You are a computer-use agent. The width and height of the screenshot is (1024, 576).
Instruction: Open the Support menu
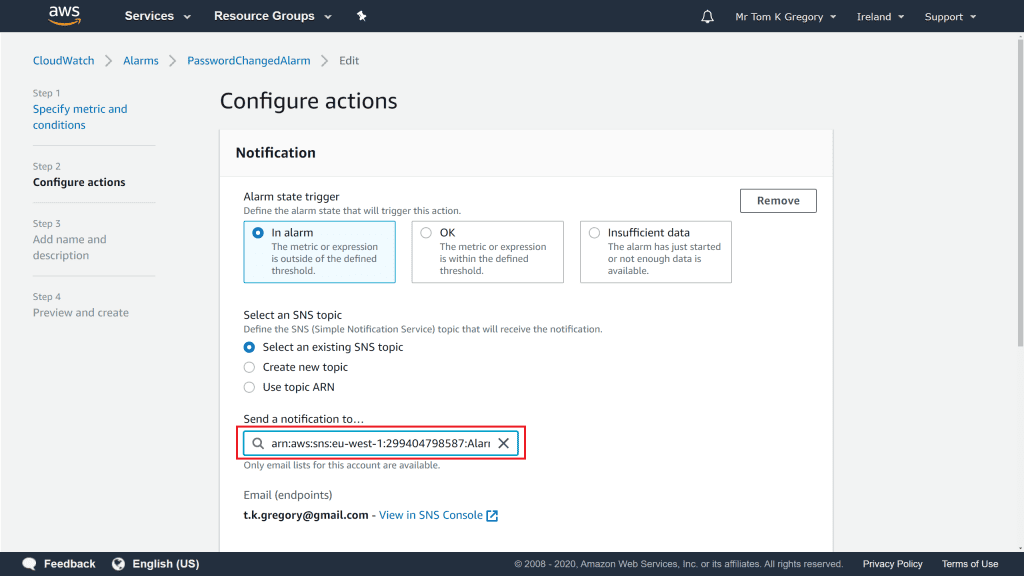coord(949,17)
